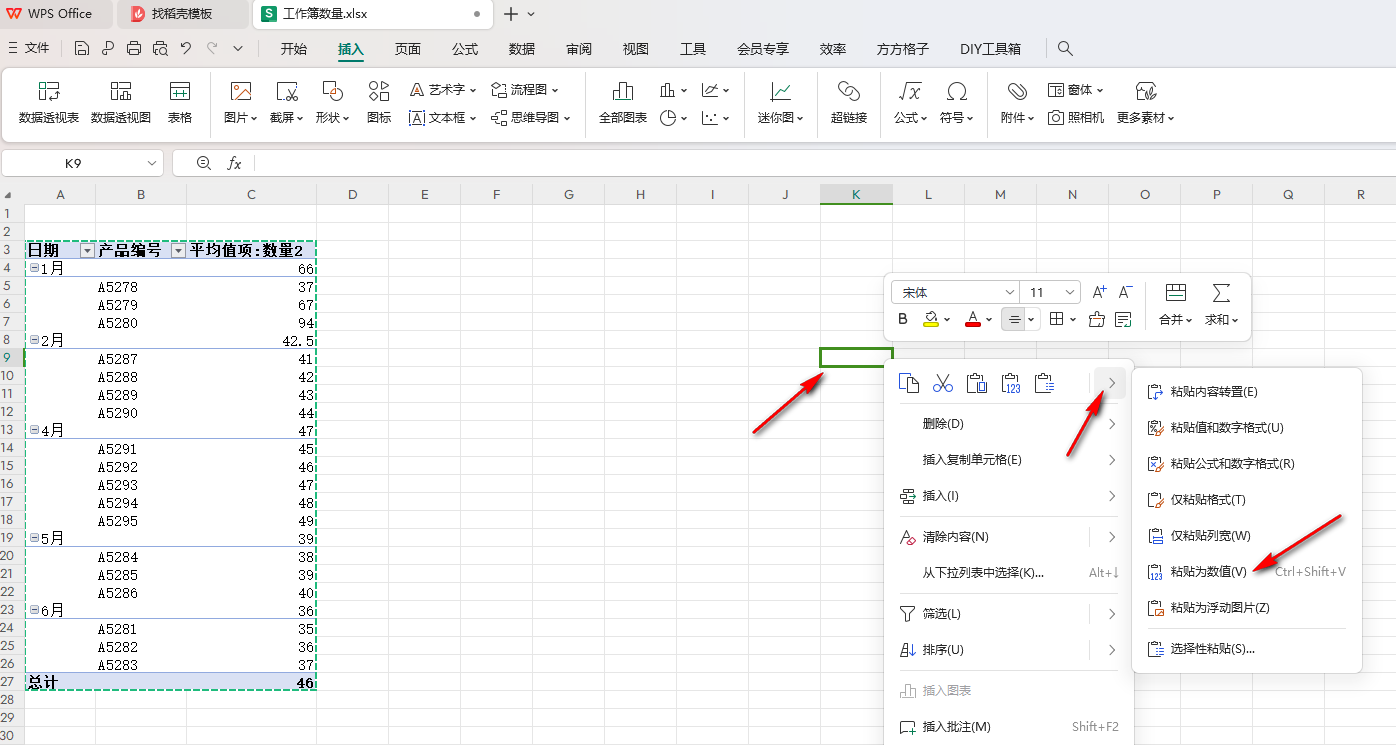1396x745 pixels.
Task: Collapse the 6月 pivot group
Action: click(33, 610)
